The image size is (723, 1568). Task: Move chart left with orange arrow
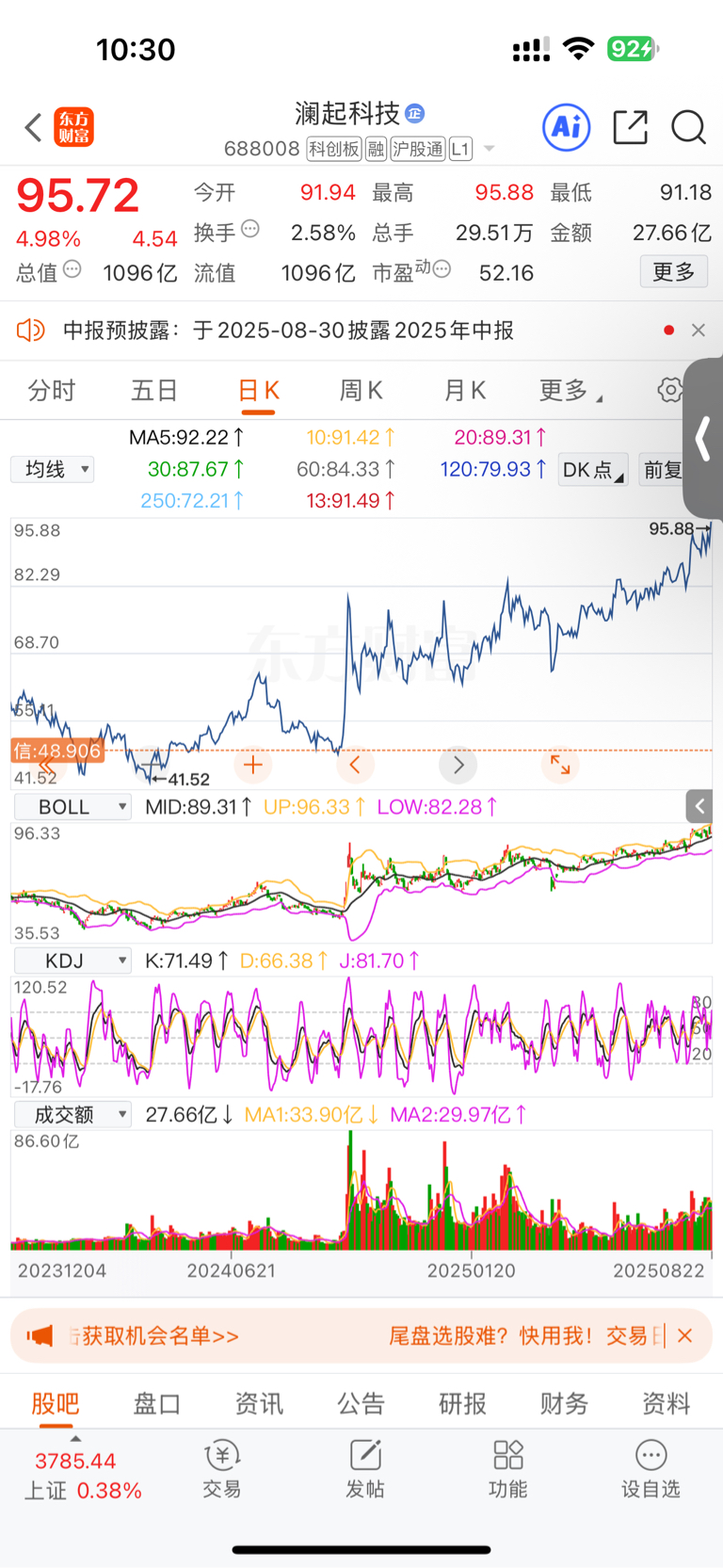click(x=355, y=765)
